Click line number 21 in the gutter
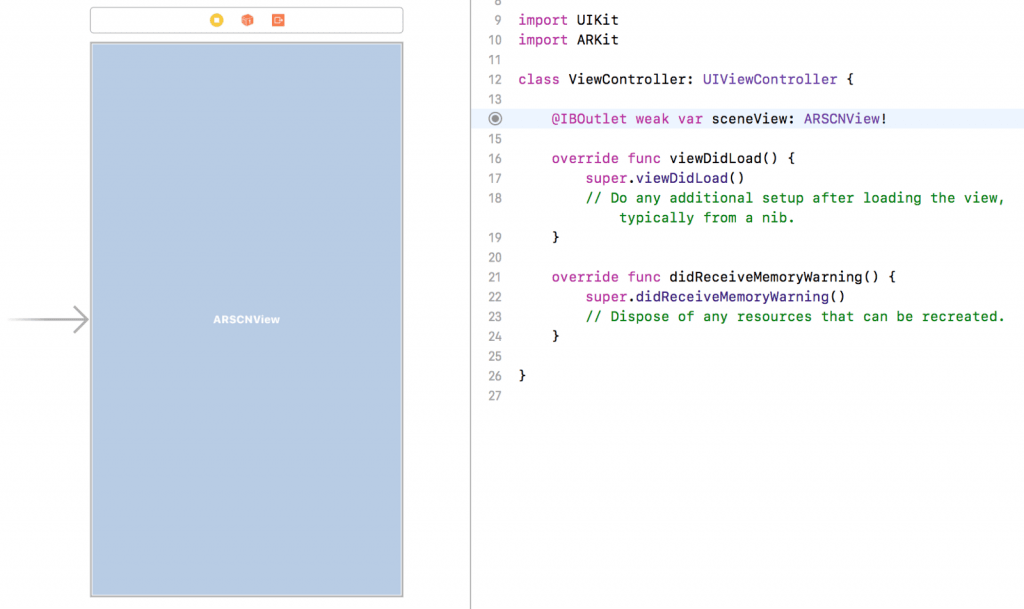This screenshot has width=1024, height=609. [495, 277]
